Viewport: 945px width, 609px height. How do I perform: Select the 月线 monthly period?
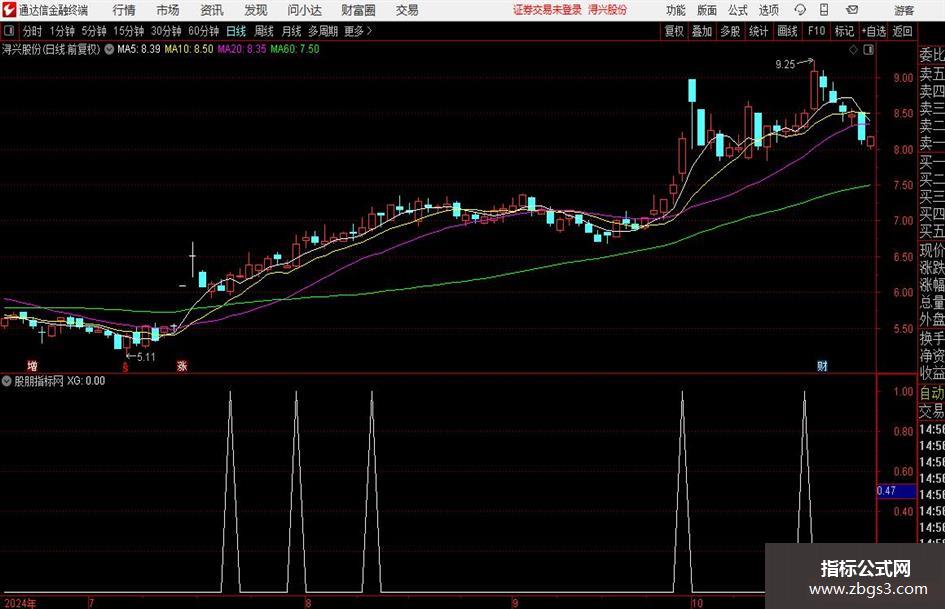[292, 31]
